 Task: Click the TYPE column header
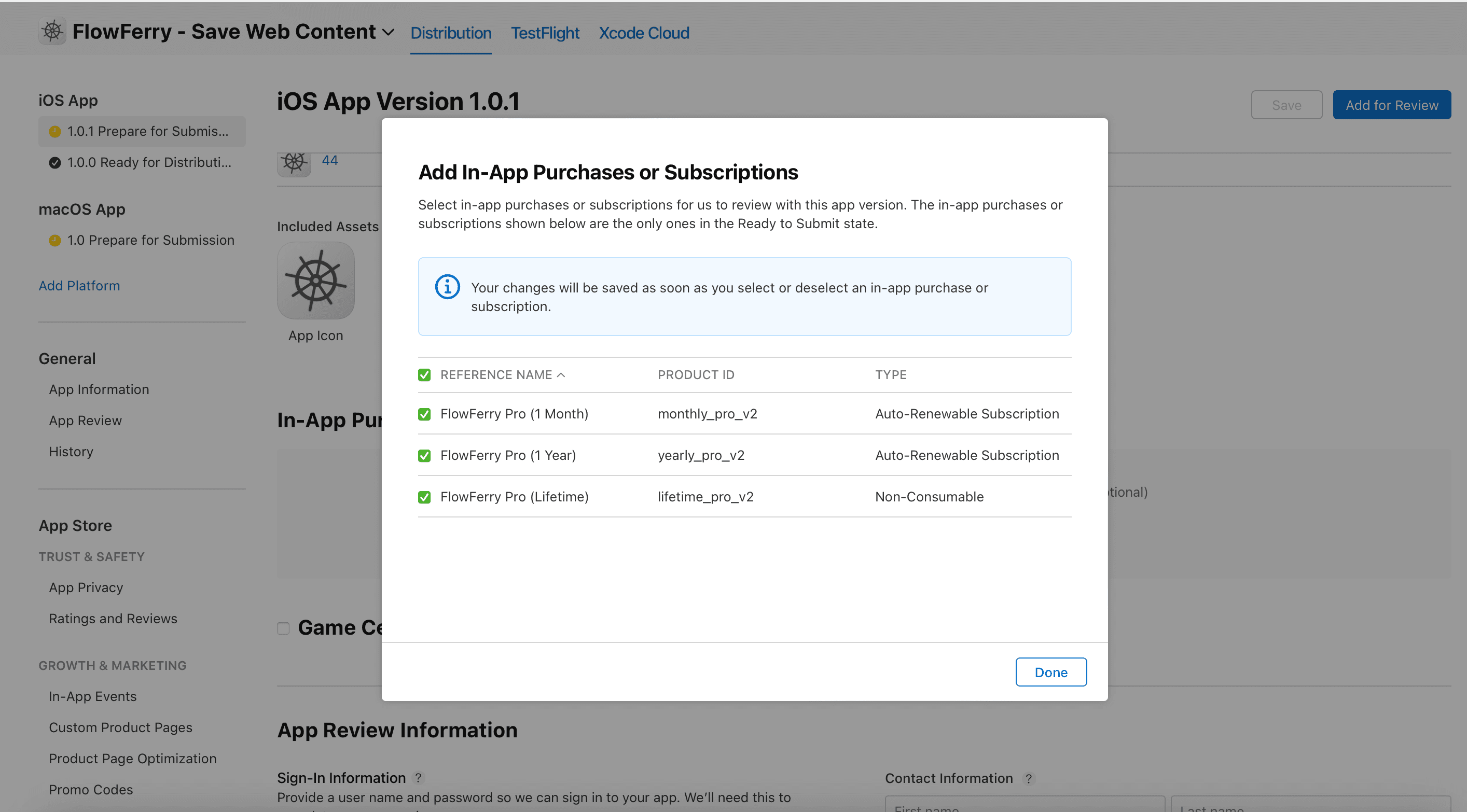(891, 375)
